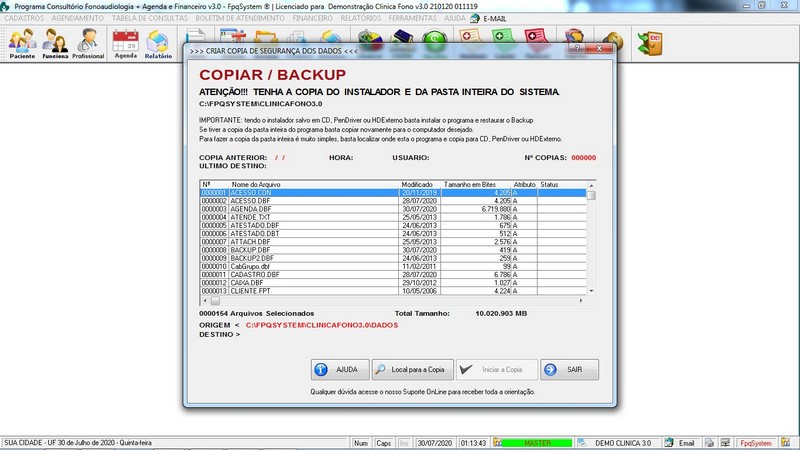Click the network computer icon in status bar
Screen dimensions: 800x450
pyautogui.click(x=725, y=443)
